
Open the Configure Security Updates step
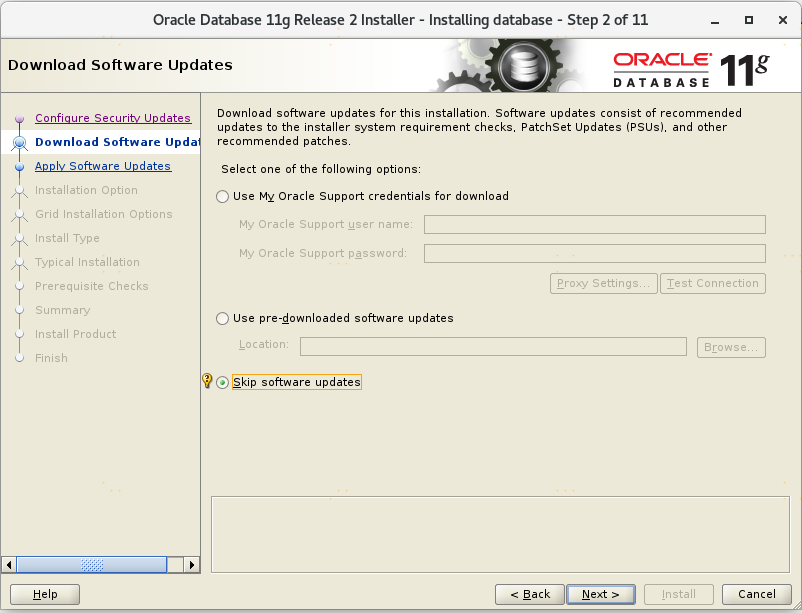tap(112, 118)
